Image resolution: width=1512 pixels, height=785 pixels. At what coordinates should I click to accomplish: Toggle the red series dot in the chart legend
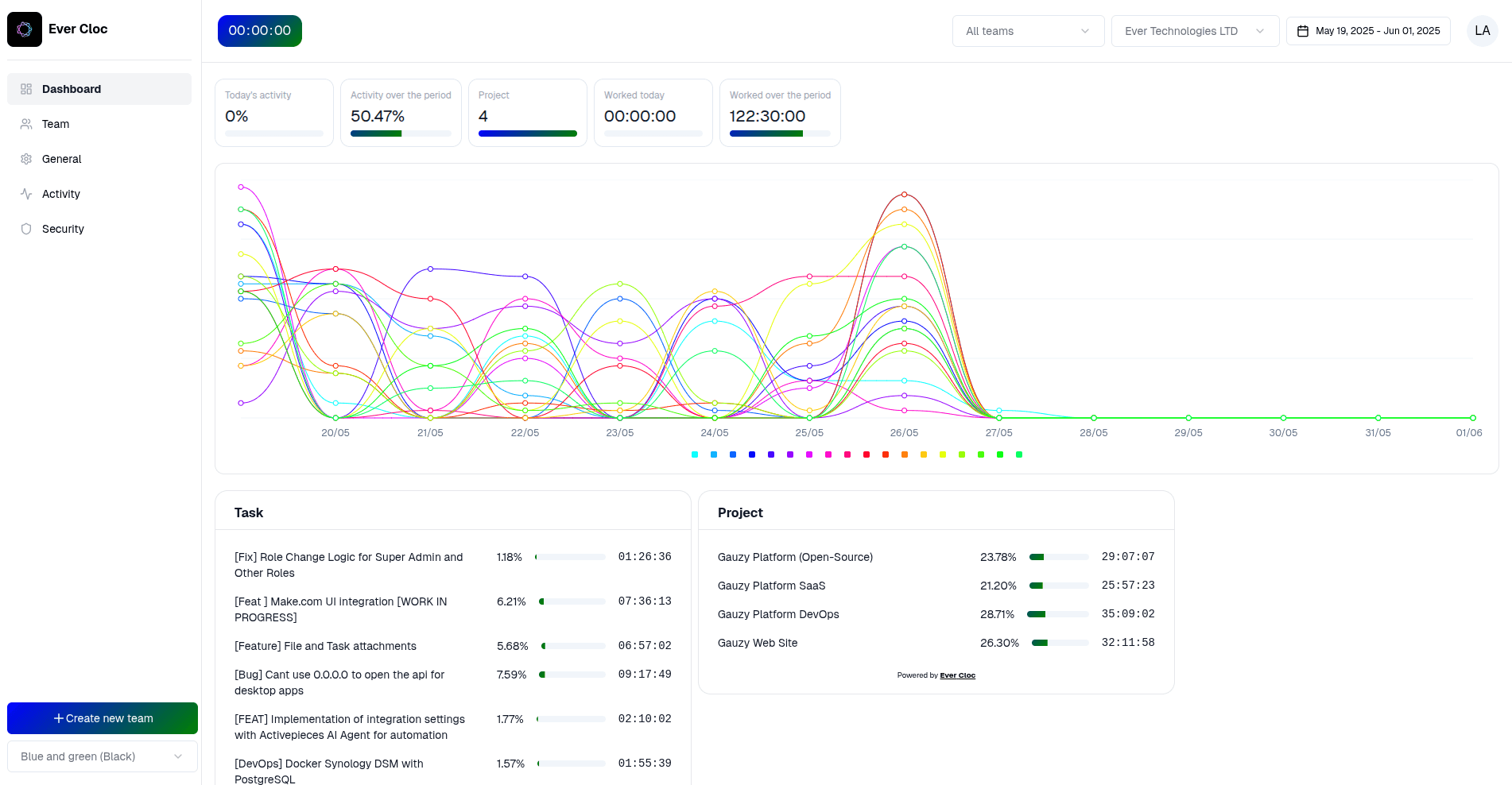[x=866, y=454]
